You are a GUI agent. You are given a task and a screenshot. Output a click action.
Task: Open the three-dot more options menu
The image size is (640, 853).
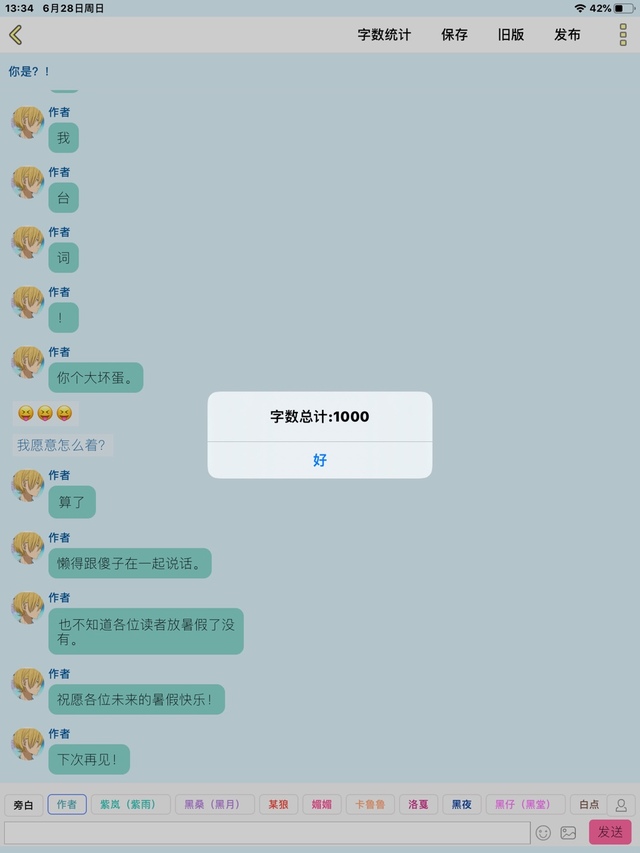pyautogui.click(x=623, y=35)
